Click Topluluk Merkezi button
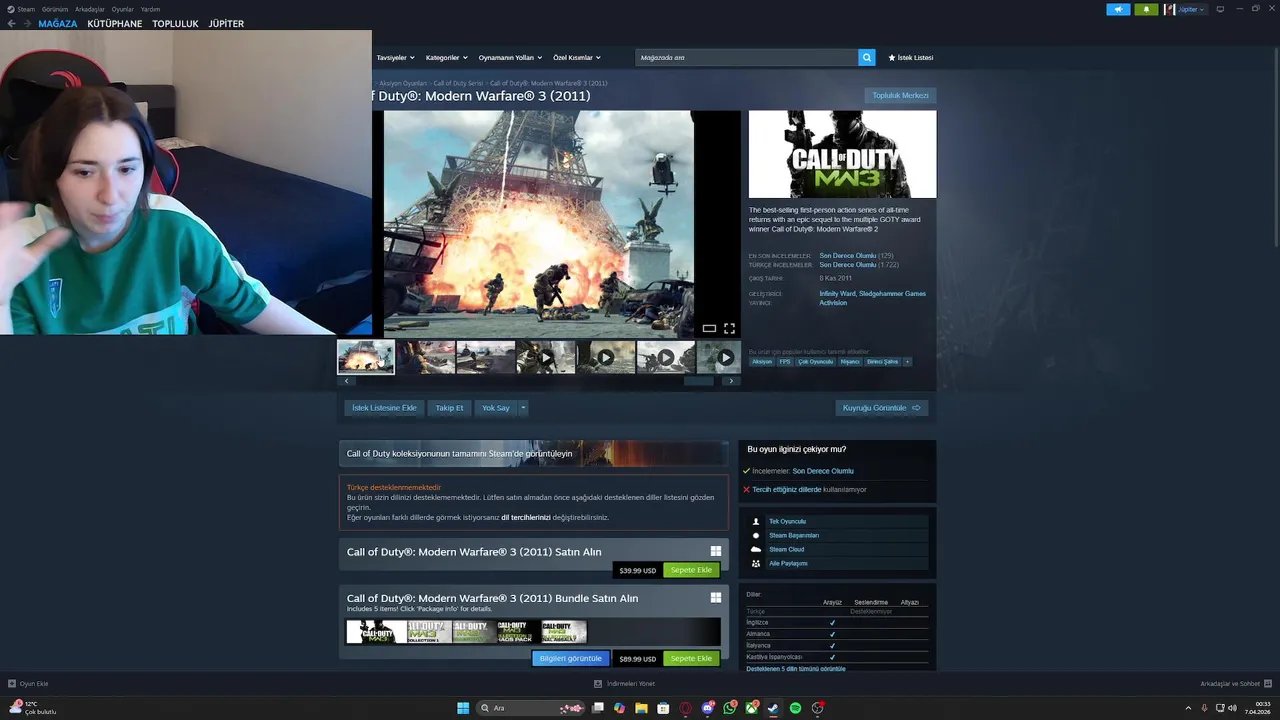This screenshot has width=1280, height=720. tap(900, 96)
